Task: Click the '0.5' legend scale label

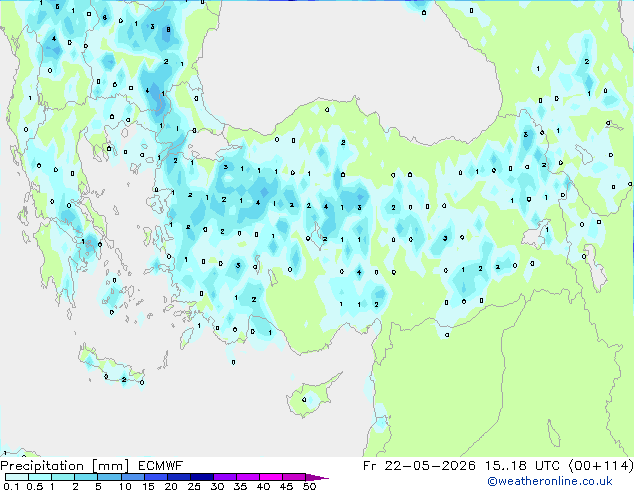Action: tap(35, 486)
